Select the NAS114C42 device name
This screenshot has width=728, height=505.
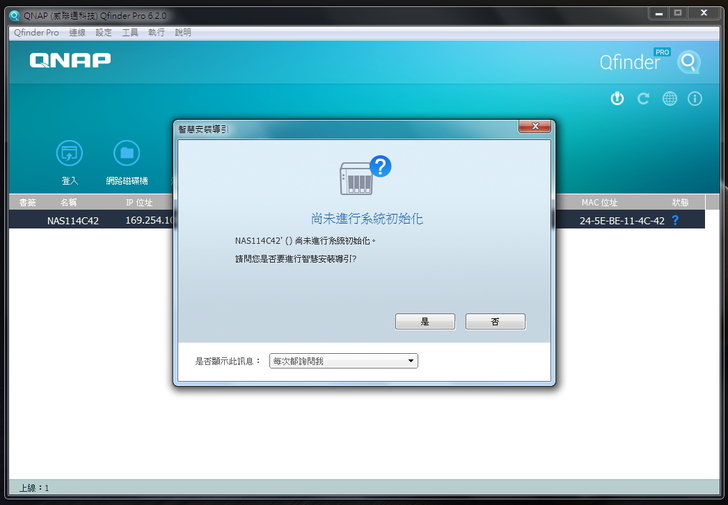pyautogui.click(x=73, y=221)
